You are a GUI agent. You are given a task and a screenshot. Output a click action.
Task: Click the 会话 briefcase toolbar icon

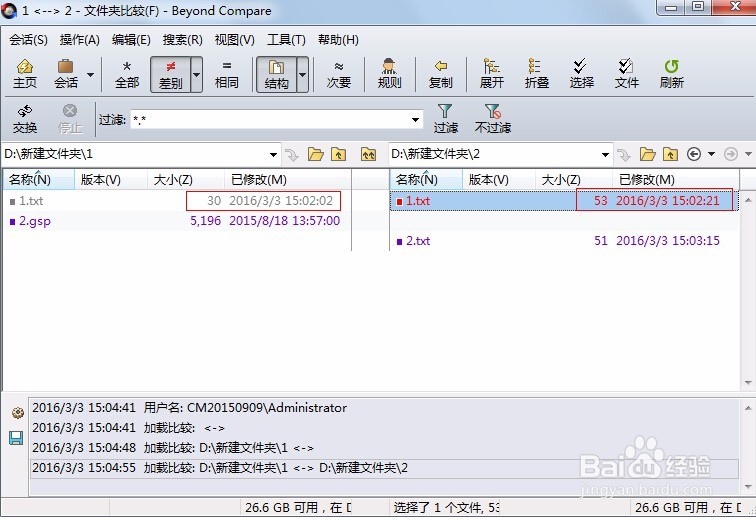[x=66, y=74]
